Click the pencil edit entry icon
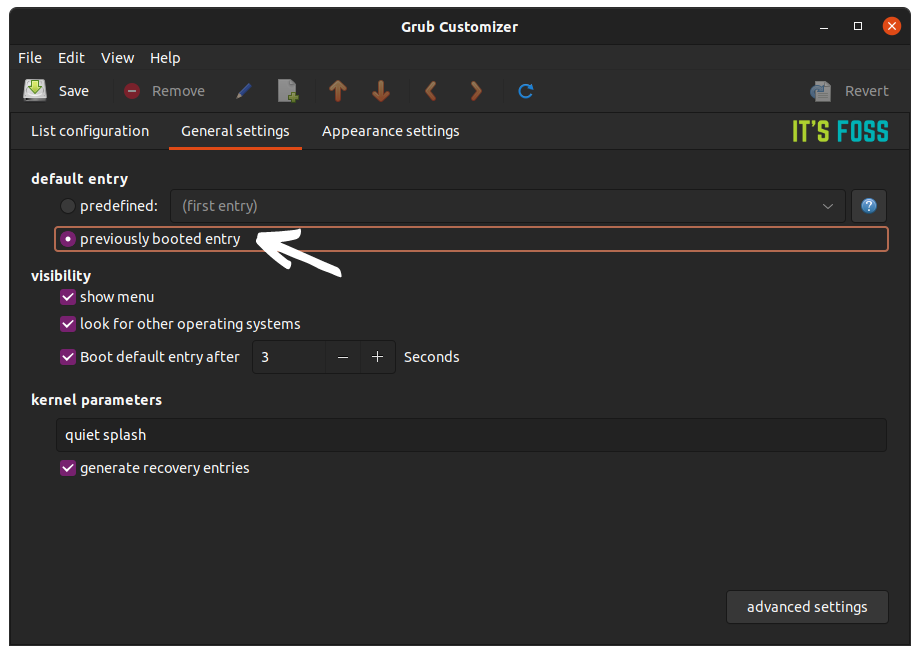920x655 pixels. pos(243,91)
